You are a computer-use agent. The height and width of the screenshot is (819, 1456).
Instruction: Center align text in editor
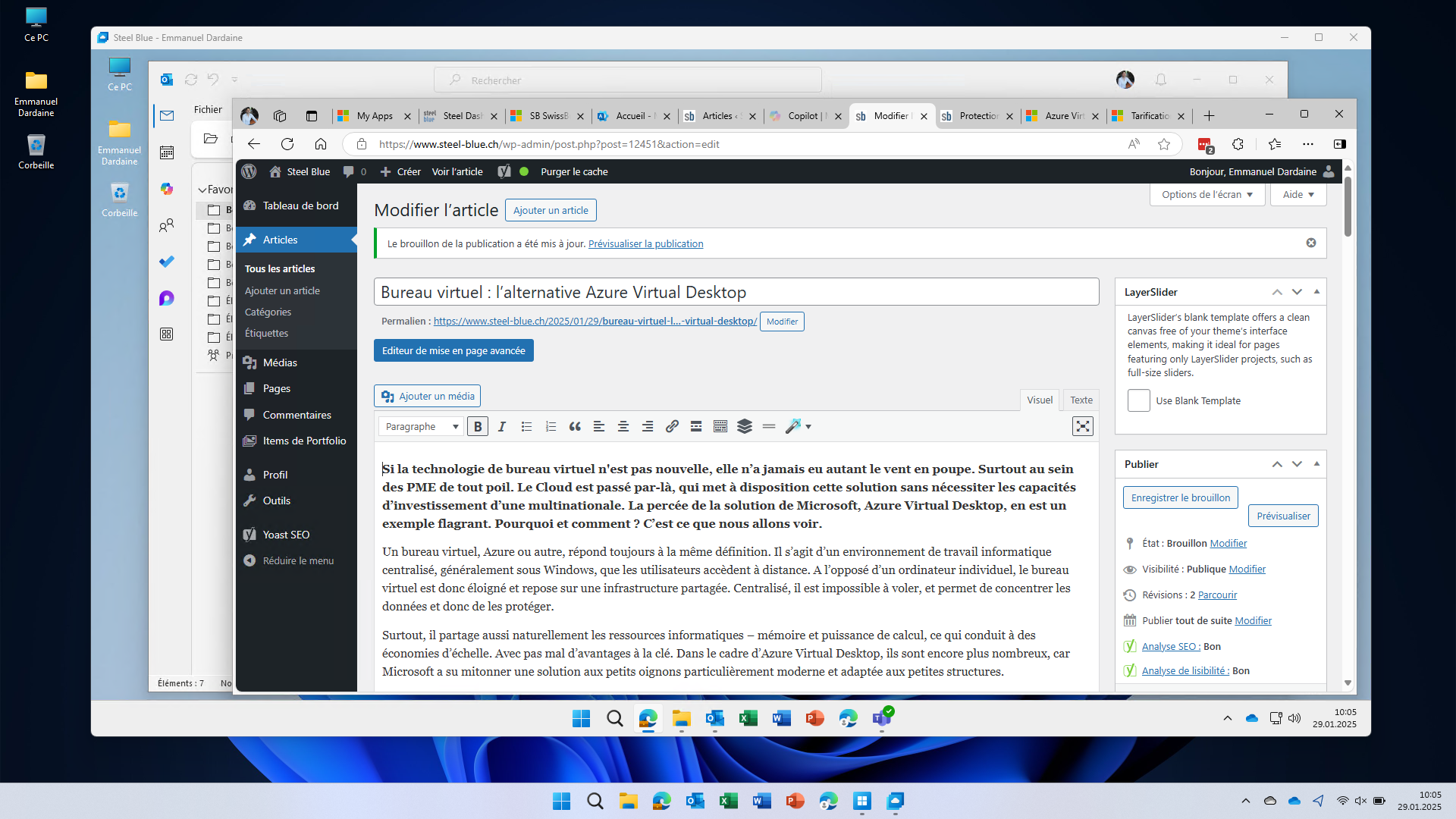coord(623,427)
